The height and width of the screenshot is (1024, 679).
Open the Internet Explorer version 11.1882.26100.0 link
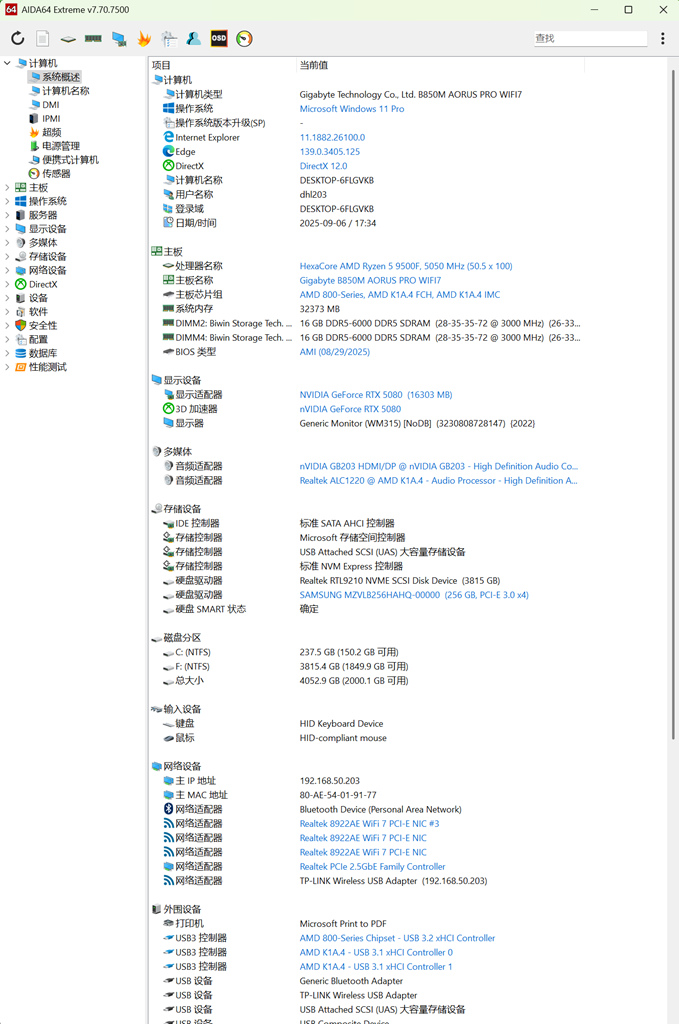332,138
